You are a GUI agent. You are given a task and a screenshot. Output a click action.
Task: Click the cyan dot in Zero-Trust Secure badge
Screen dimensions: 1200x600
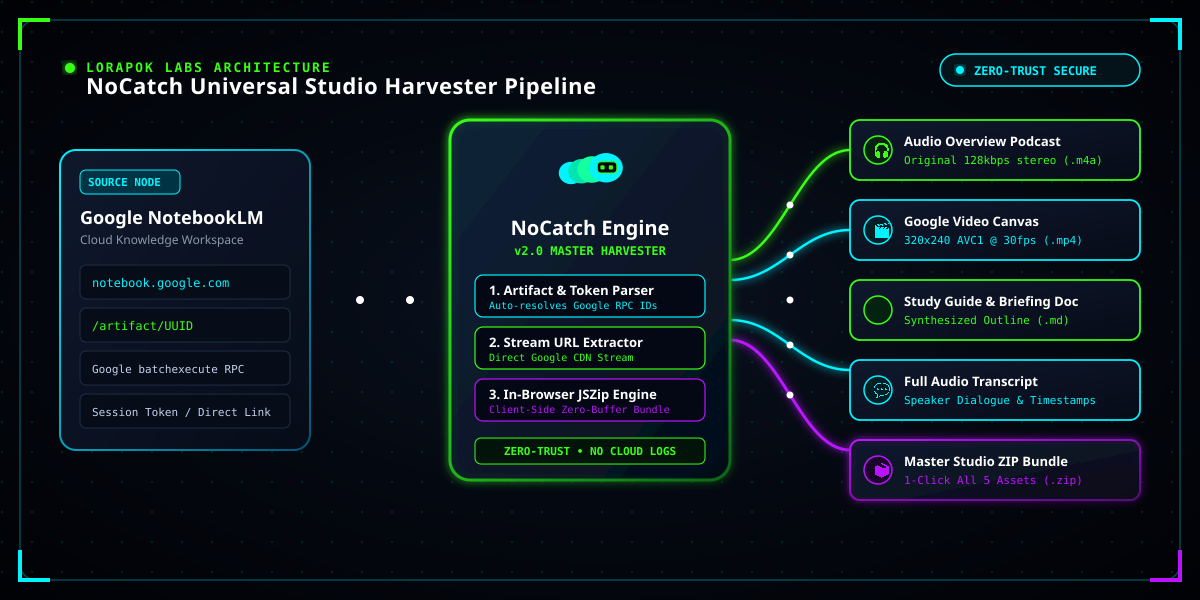[x=960, y=71]
